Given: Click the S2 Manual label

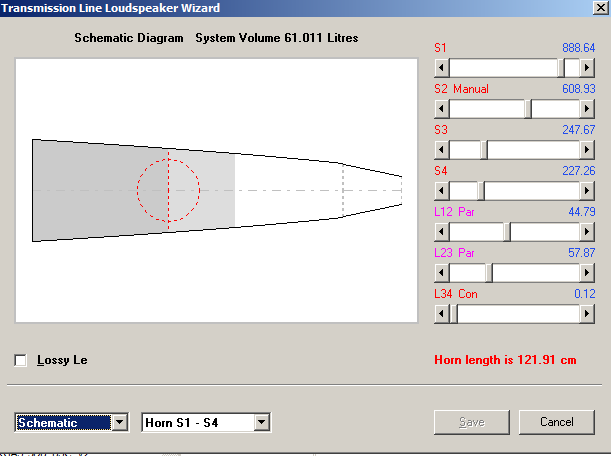Looking at the screenshot, I should coord(461,89).
